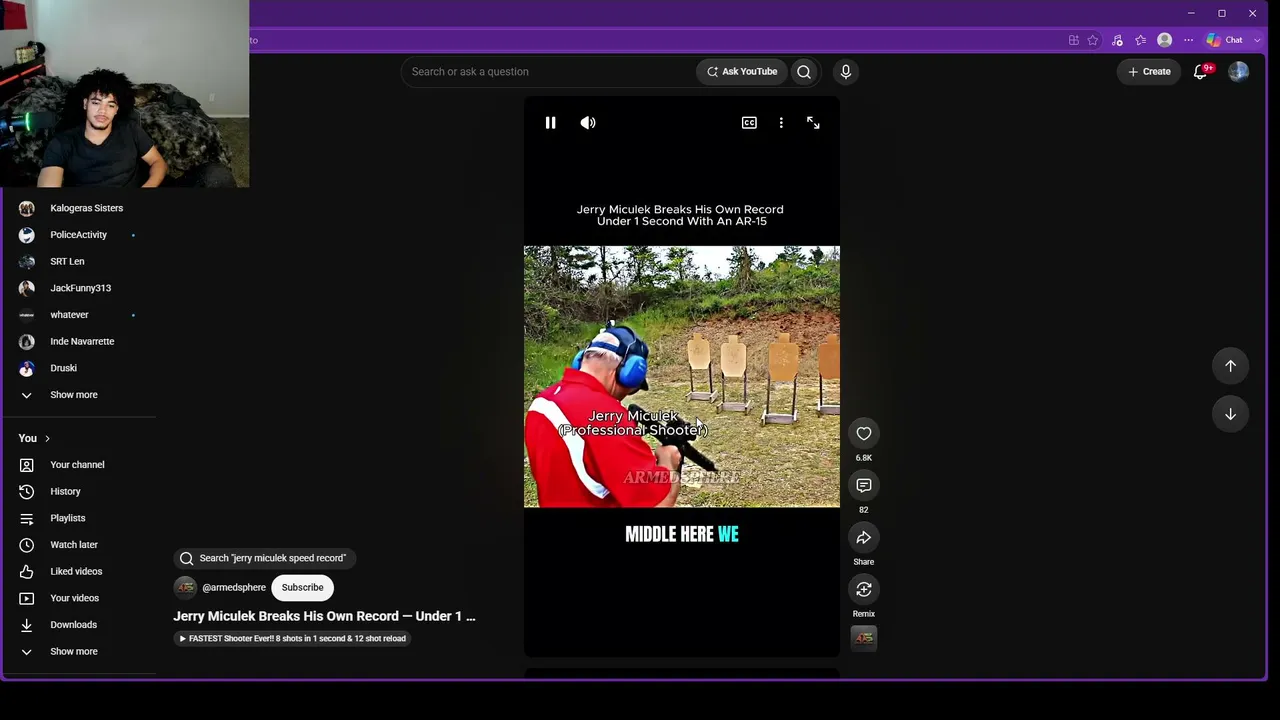Click the Create button
This screenshot has width=1280, height=720.
[x=1149, y=71]
